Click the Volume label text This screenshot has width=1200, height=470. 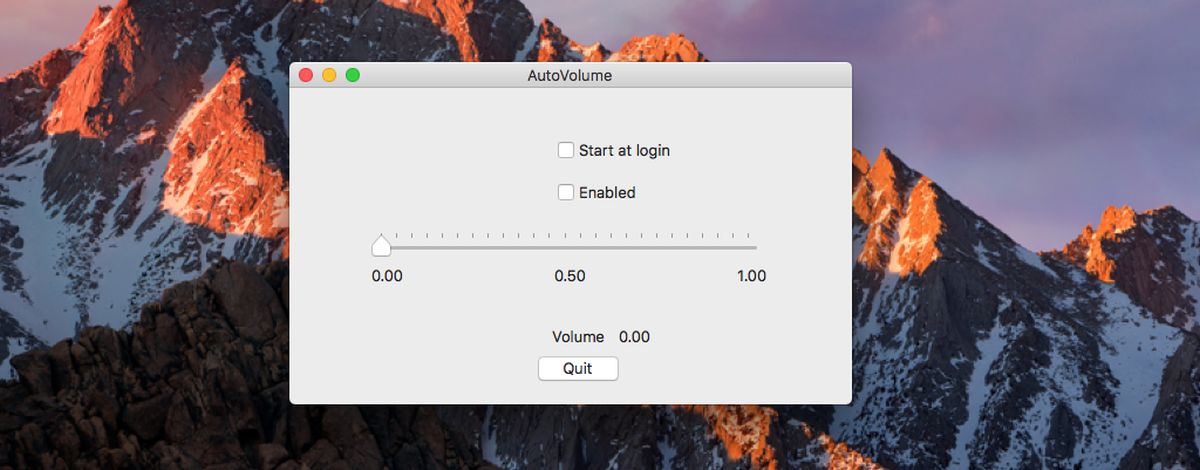click(x=578, y=337)
